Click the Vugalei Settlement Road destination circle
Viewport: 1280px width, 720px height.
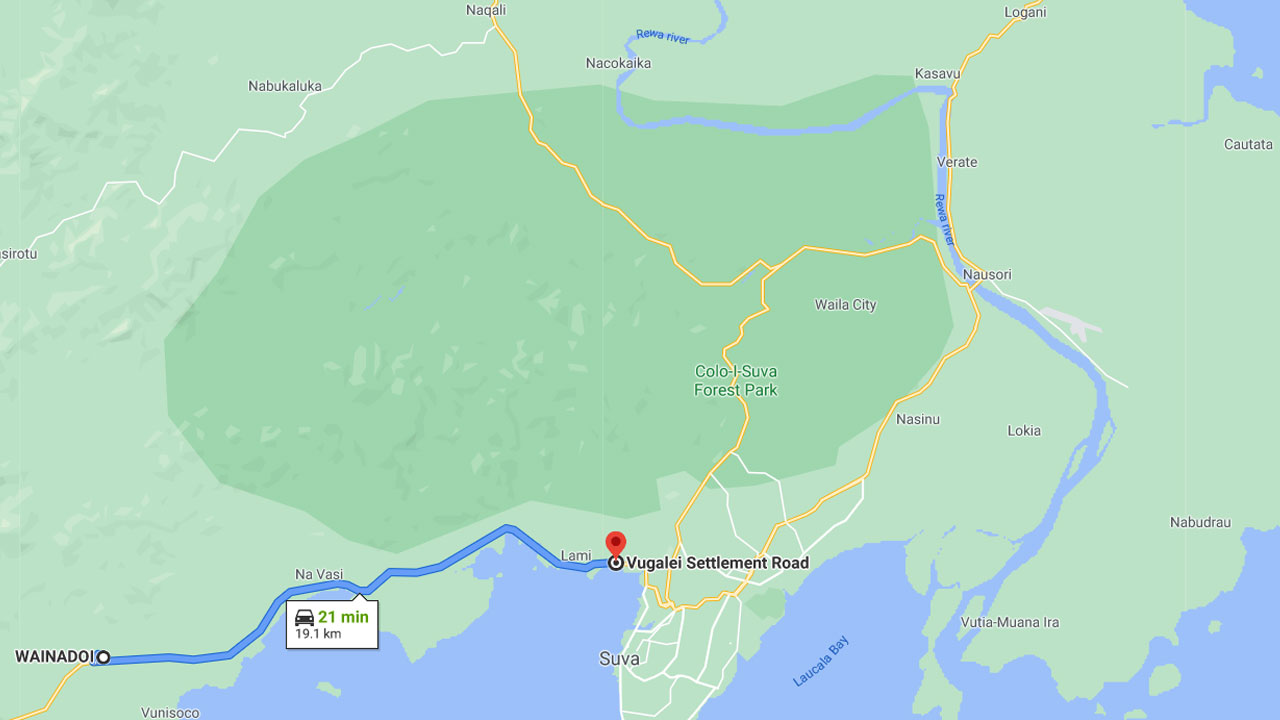point(616,563)
